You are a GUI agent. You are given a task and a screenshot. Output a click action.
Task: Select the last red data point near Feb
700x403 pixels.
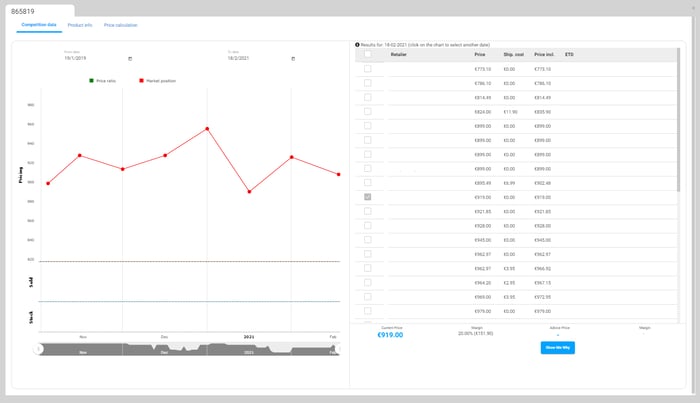click(x=338, y=174)
